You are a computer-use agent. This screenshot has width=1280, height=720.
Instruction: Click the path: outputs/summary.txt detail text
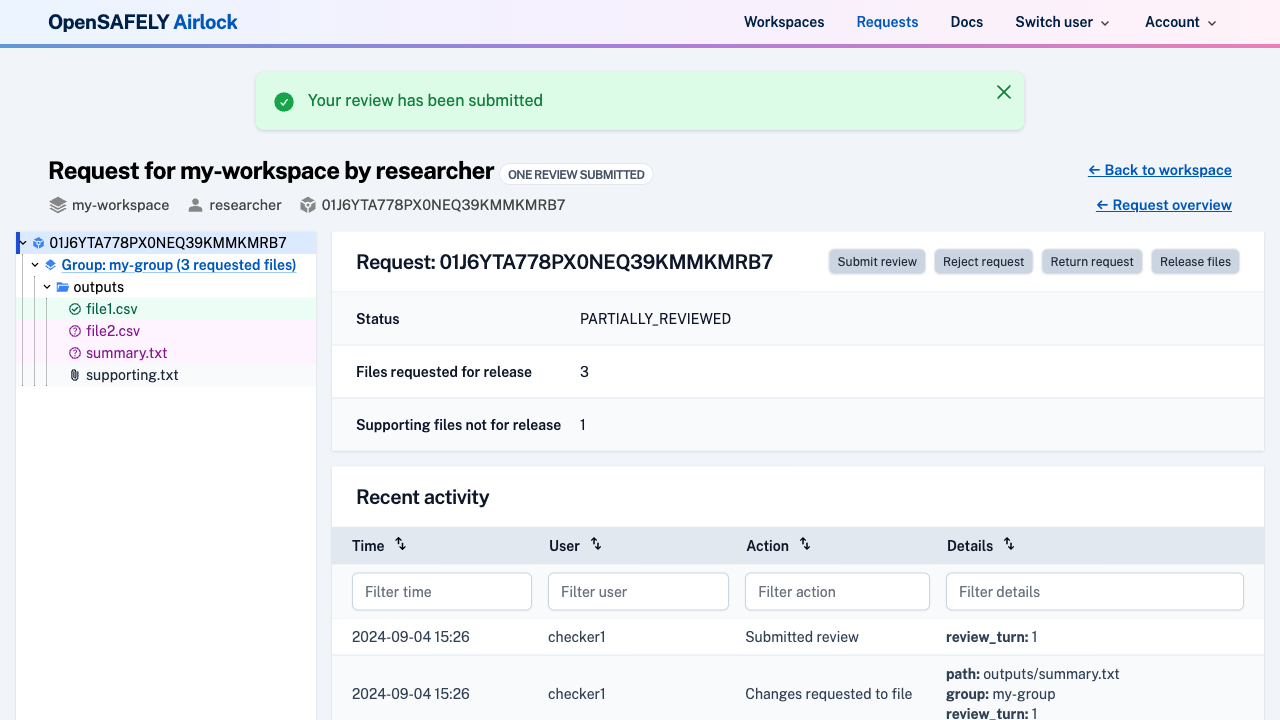[1033, 674]
